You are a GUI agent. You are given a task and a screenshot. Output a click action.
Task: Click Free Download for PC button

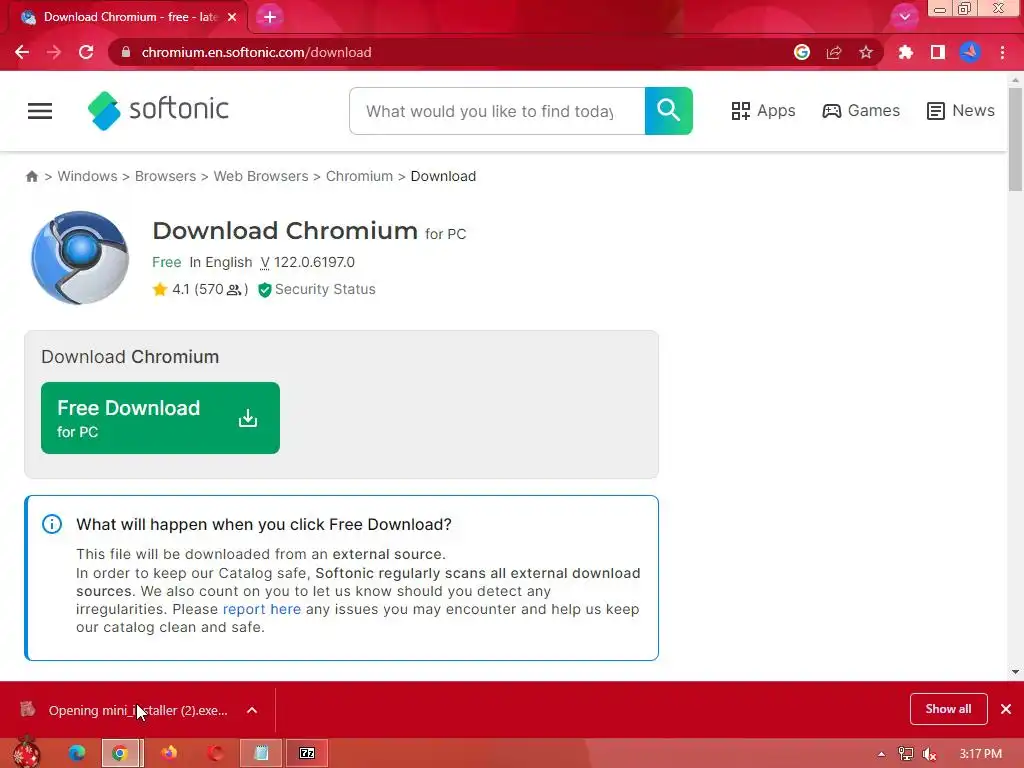160,418
